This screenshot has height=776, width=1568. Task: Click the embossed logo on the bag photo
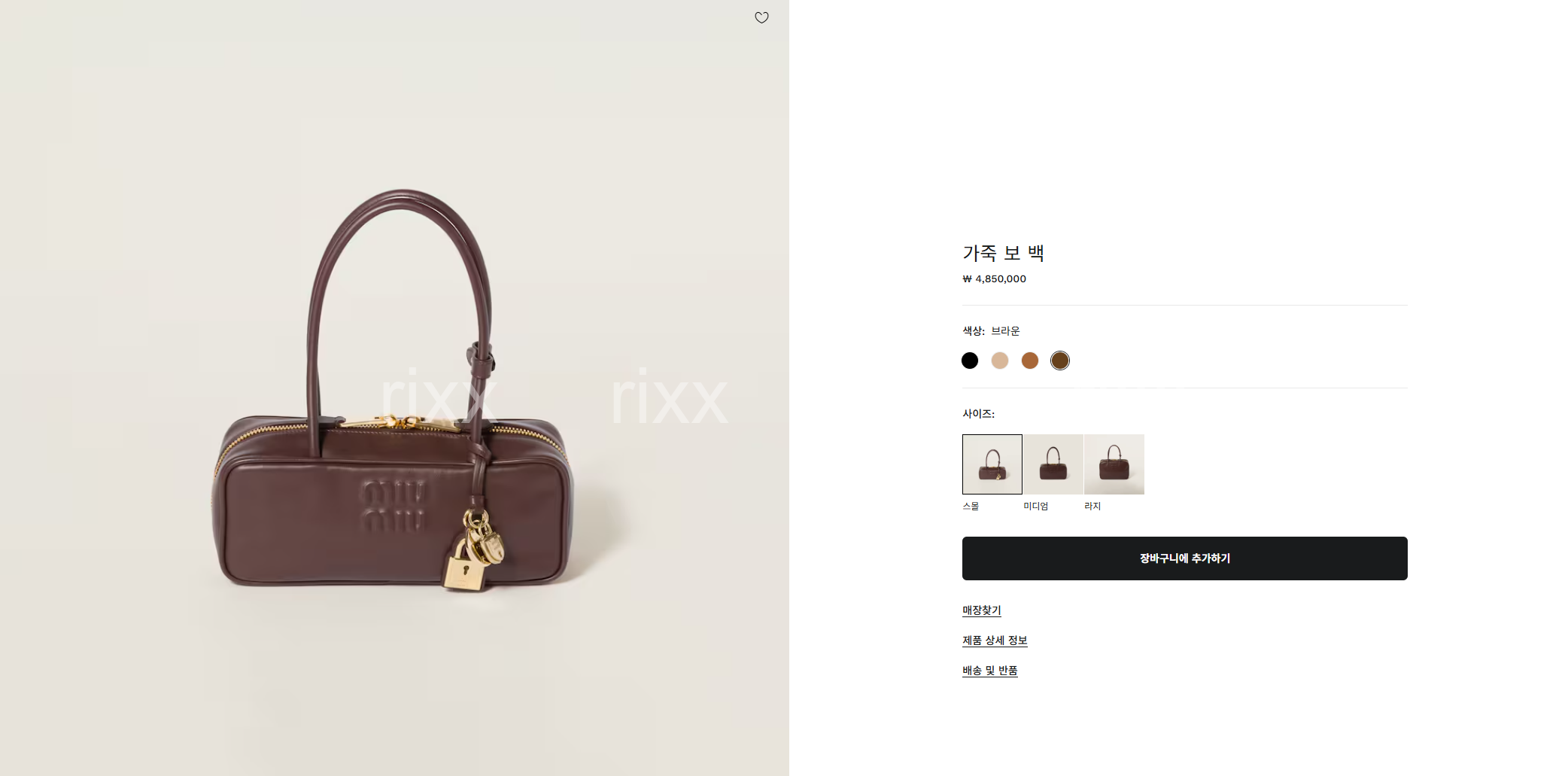point(394,506)
